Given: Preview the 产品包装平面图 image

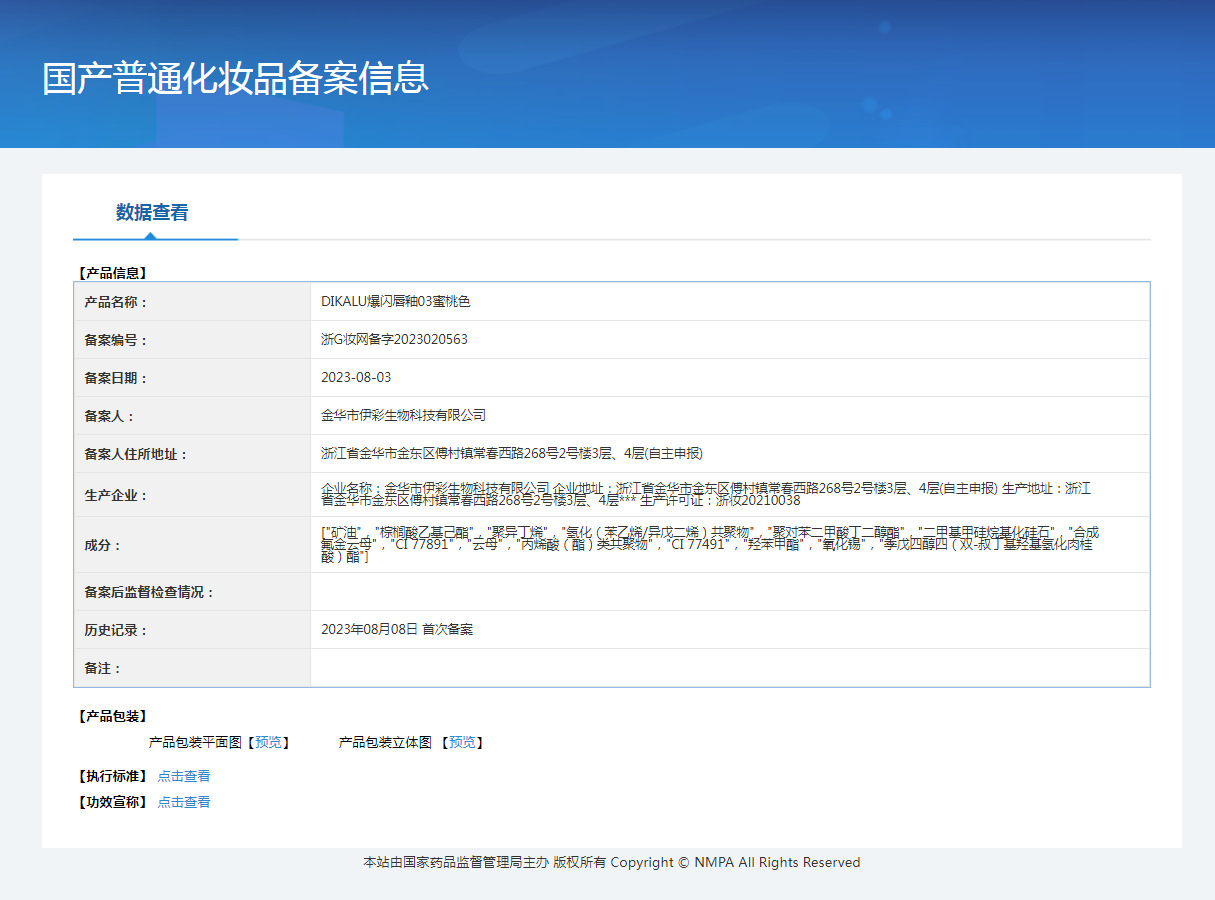Looking at the screenshot, I should [268, 742].
